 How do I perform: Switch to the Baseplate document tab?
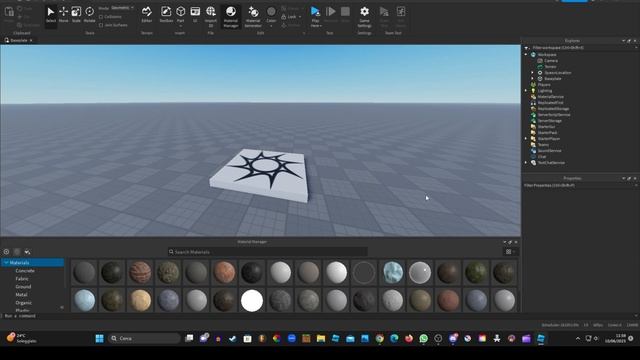pos(18,40)
